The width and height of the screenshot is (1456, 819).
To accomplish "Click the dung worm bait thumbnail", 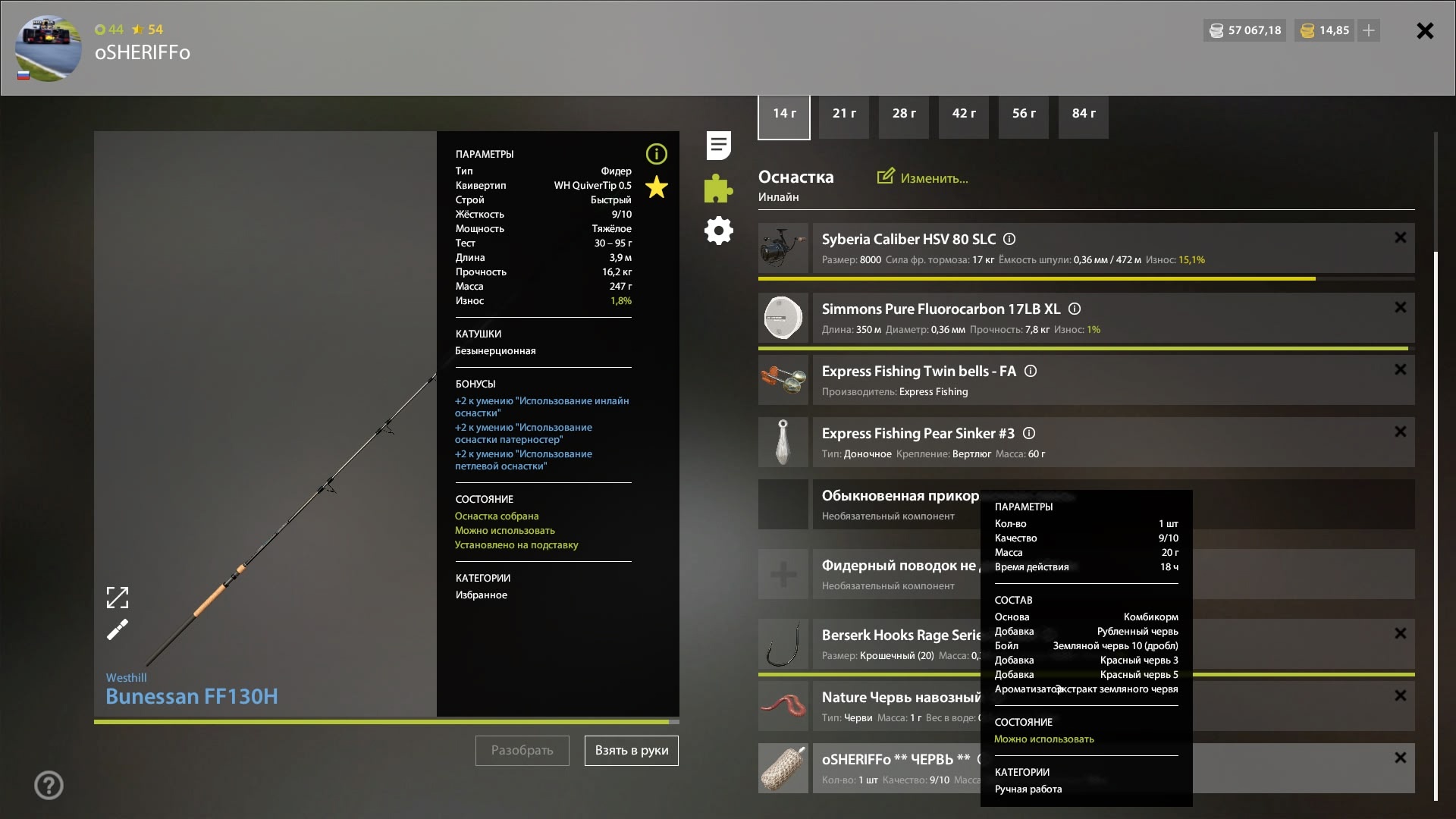I will coord(783,706).
